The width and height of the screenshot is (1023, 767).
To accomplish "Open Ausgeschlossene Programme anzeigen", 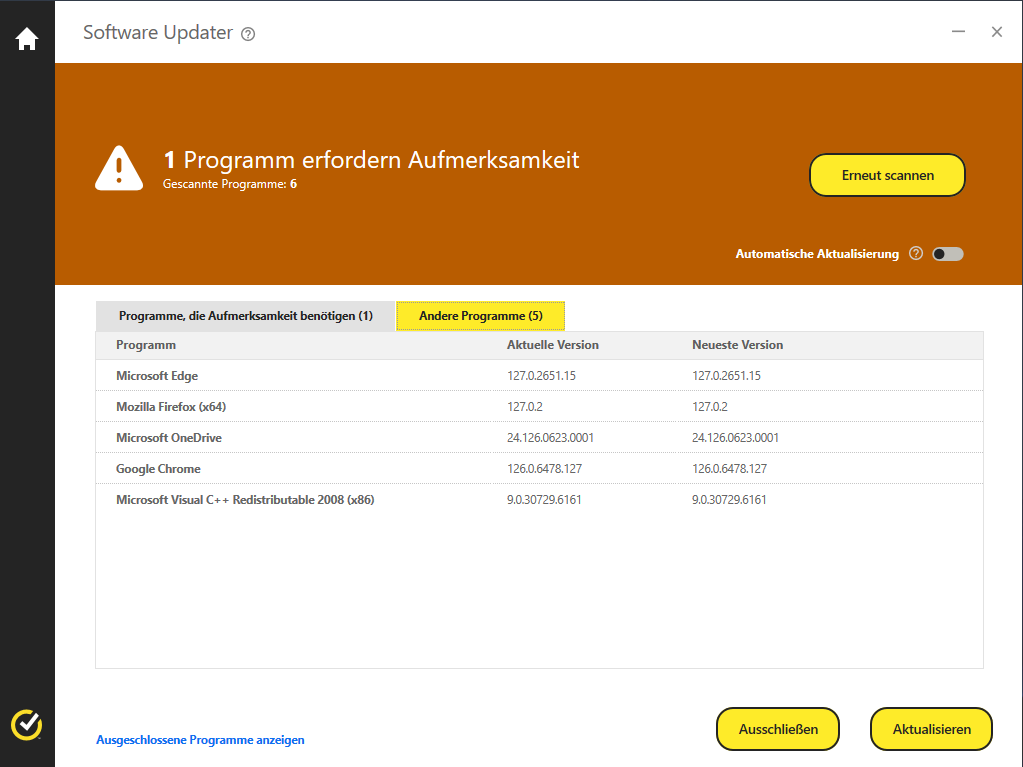I will pos(199,740).
